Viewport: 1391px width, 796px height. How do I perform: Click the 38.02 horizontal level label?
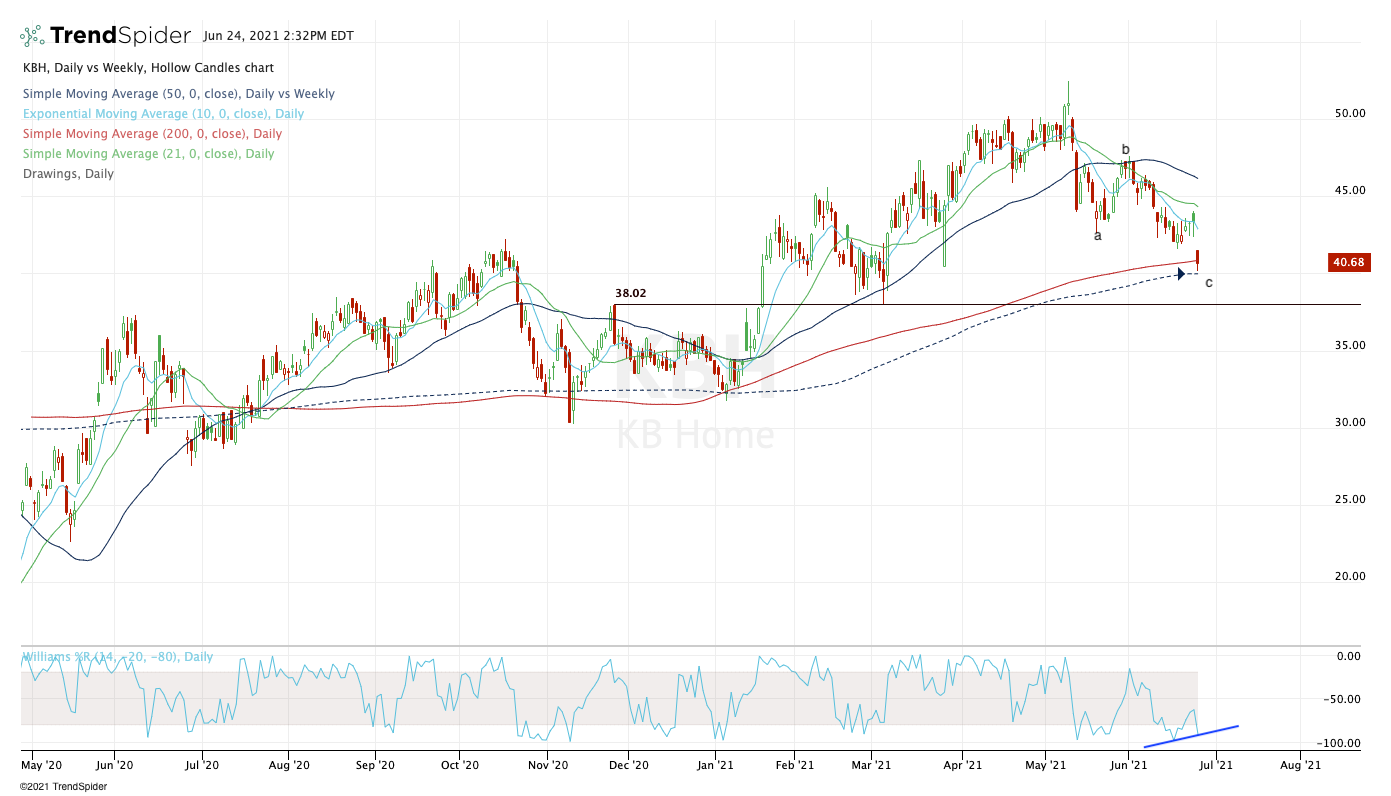pyautogui.click(x=630, y=294)
